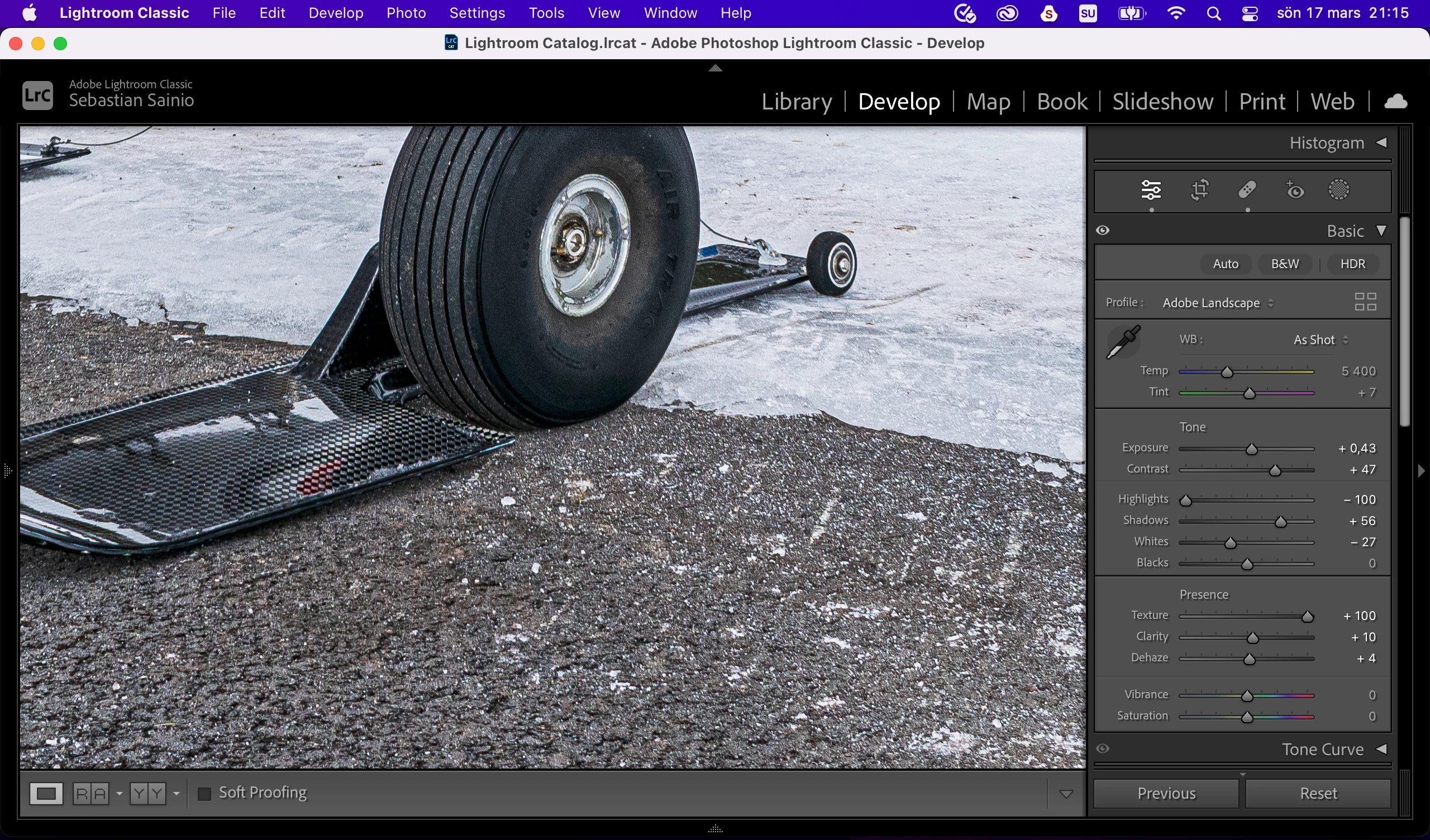1430x840 pixels.
Task: Open the Develop menu in menu bar
Action: click(x=335, y=13)
